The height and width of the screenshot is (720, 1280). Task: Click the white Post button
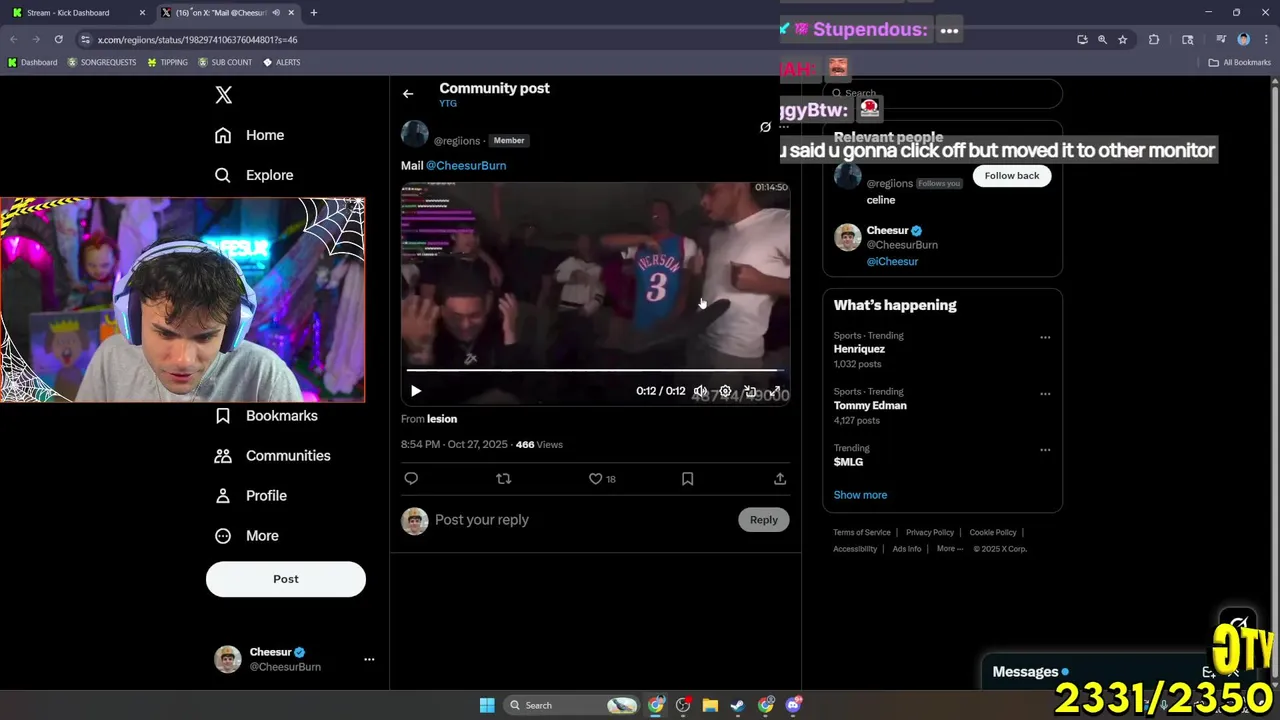click(x=286, y=579)
